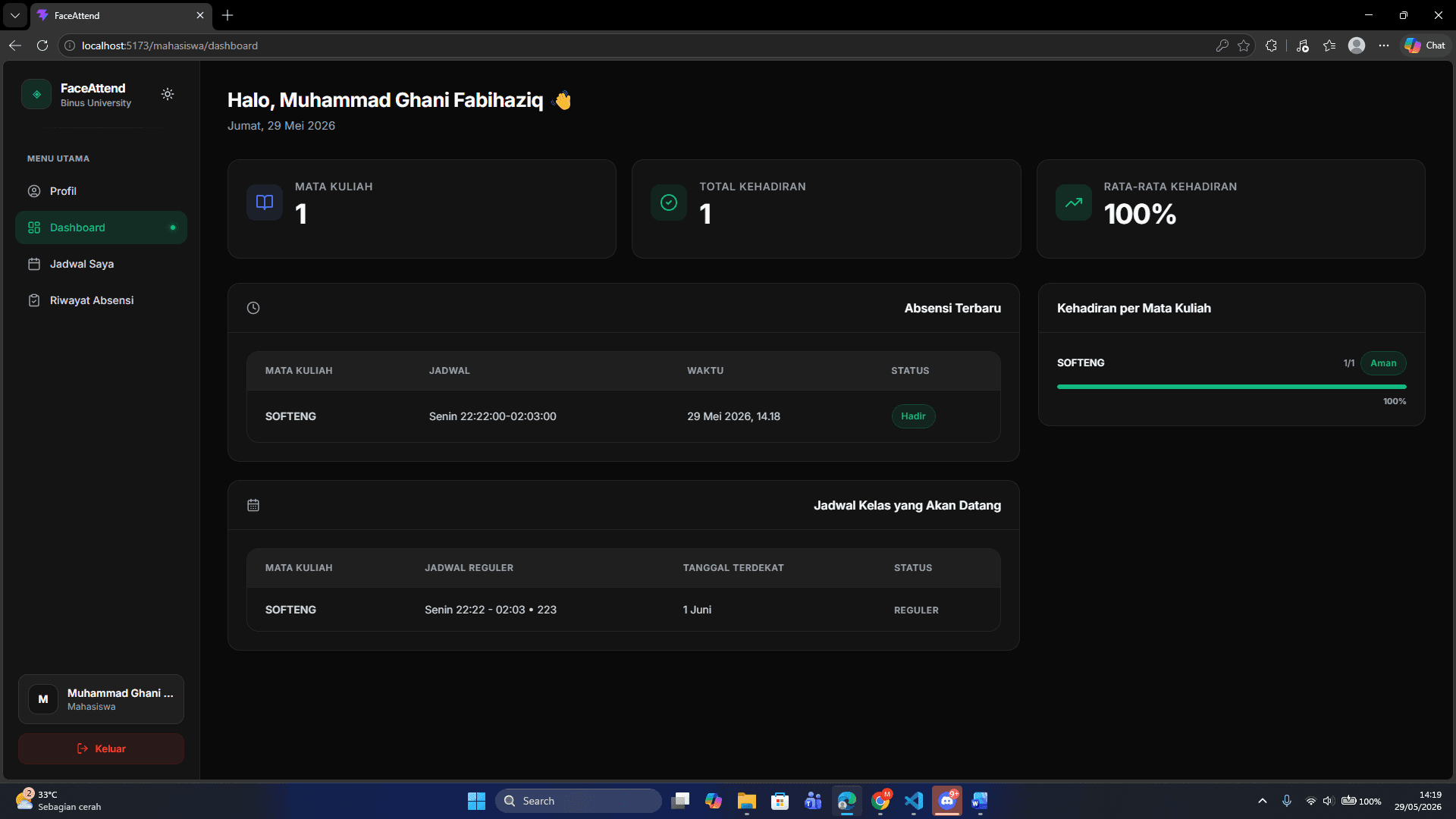Click the Hadir status badge
Viewport: 1456px width, 819px height.
tap(913, 416)
